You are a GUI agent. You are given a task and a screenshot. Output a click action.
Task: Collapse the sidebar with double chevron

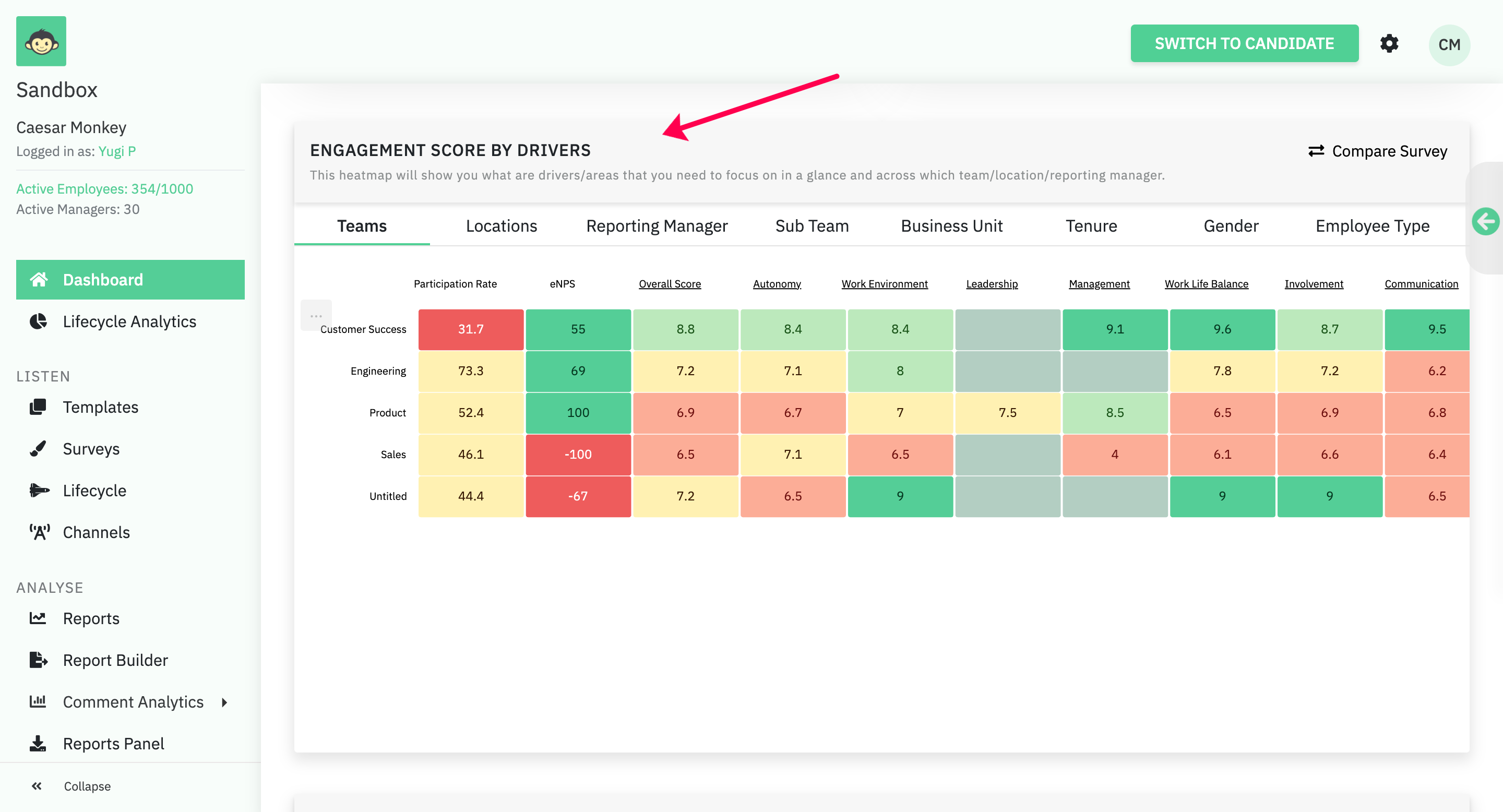tap(37, 786)
